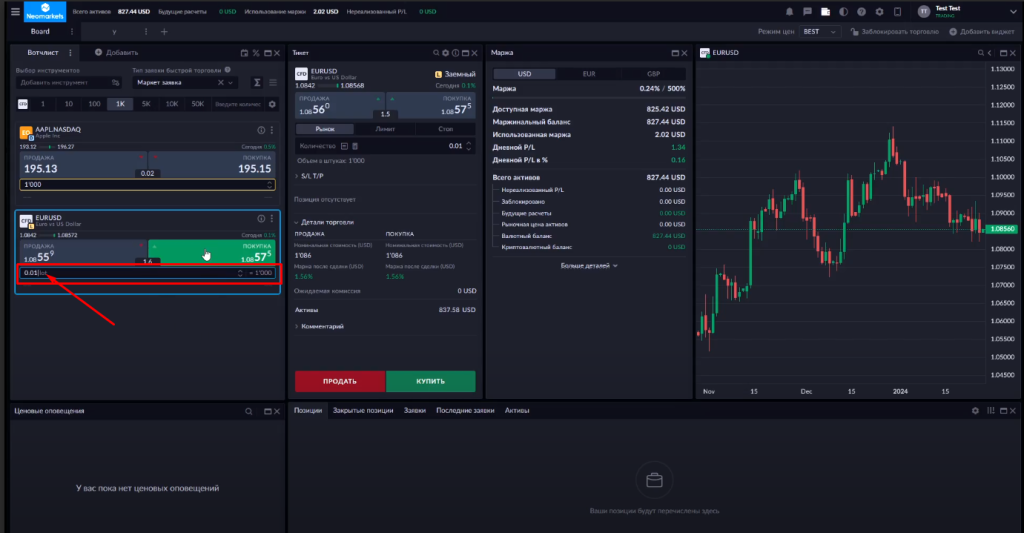Select quick quantity 50K
This screenshot has height=533, width=1024.
coord(198,104)
